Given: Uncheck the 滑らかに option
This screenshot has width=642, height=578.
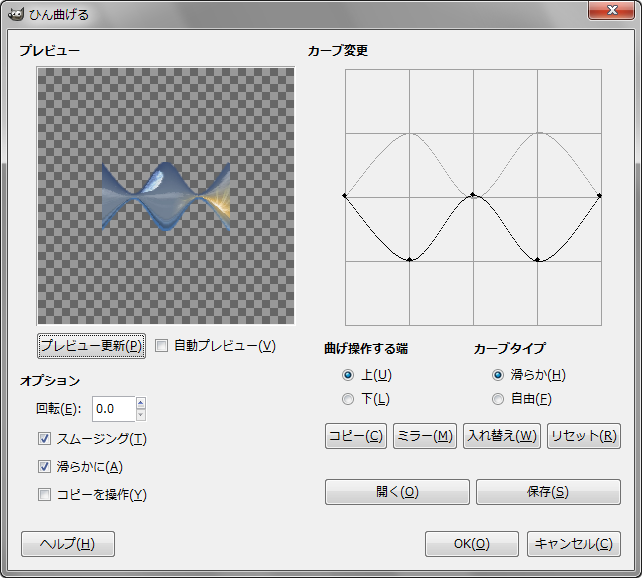Looking at the screenshot, I should [44, 466].
